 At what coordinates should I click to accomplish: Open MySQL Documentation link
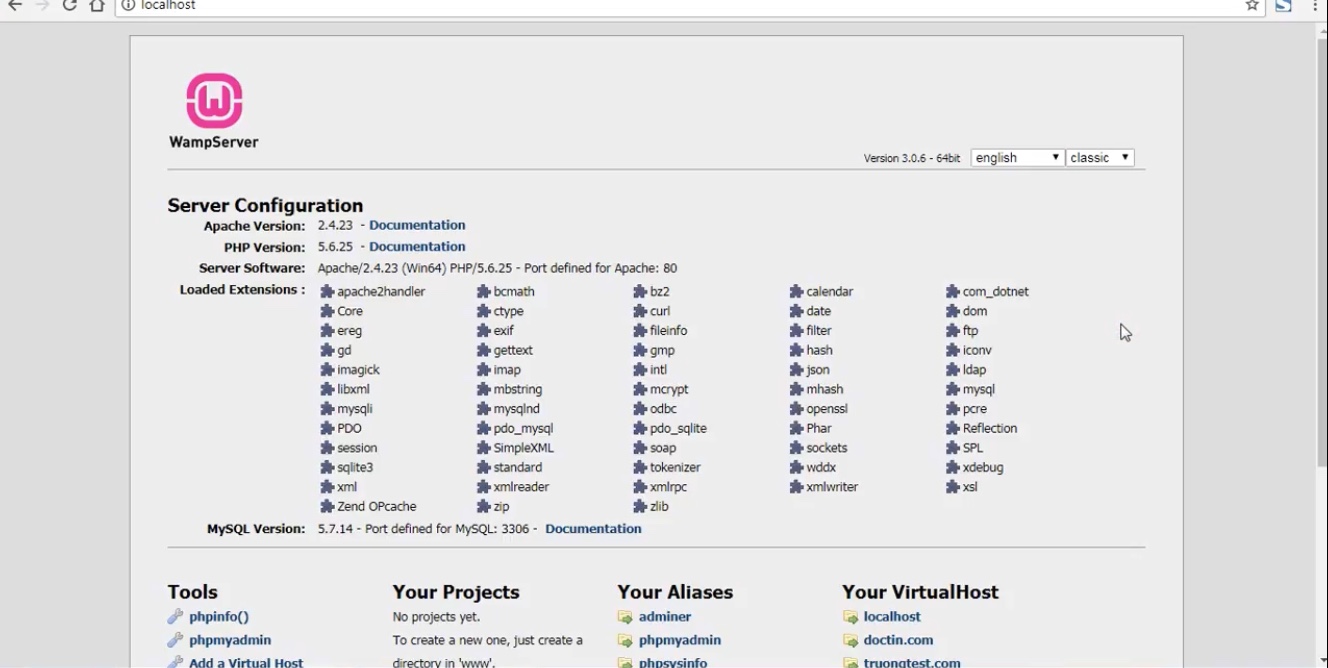[x=593, y=529]
